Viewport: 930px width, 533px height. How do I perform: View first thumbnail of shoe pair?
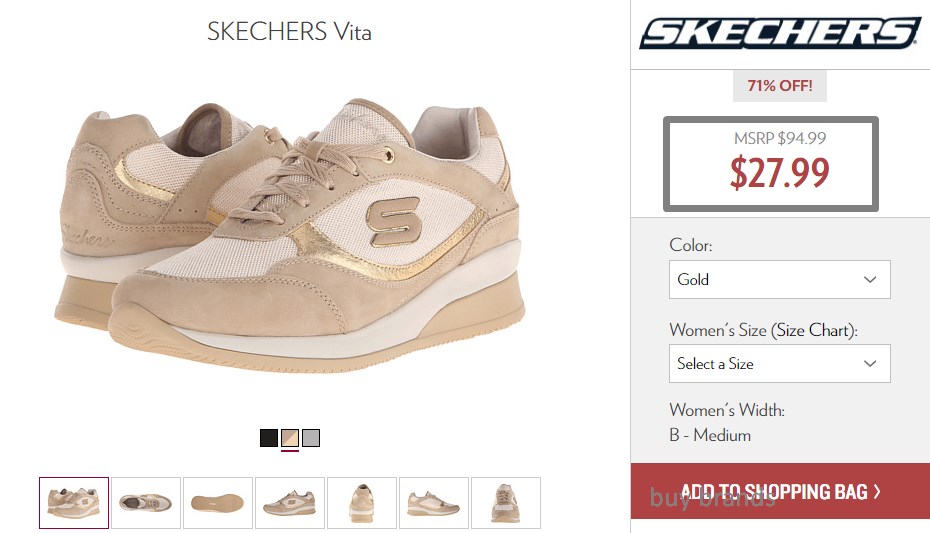click(74, 503)
